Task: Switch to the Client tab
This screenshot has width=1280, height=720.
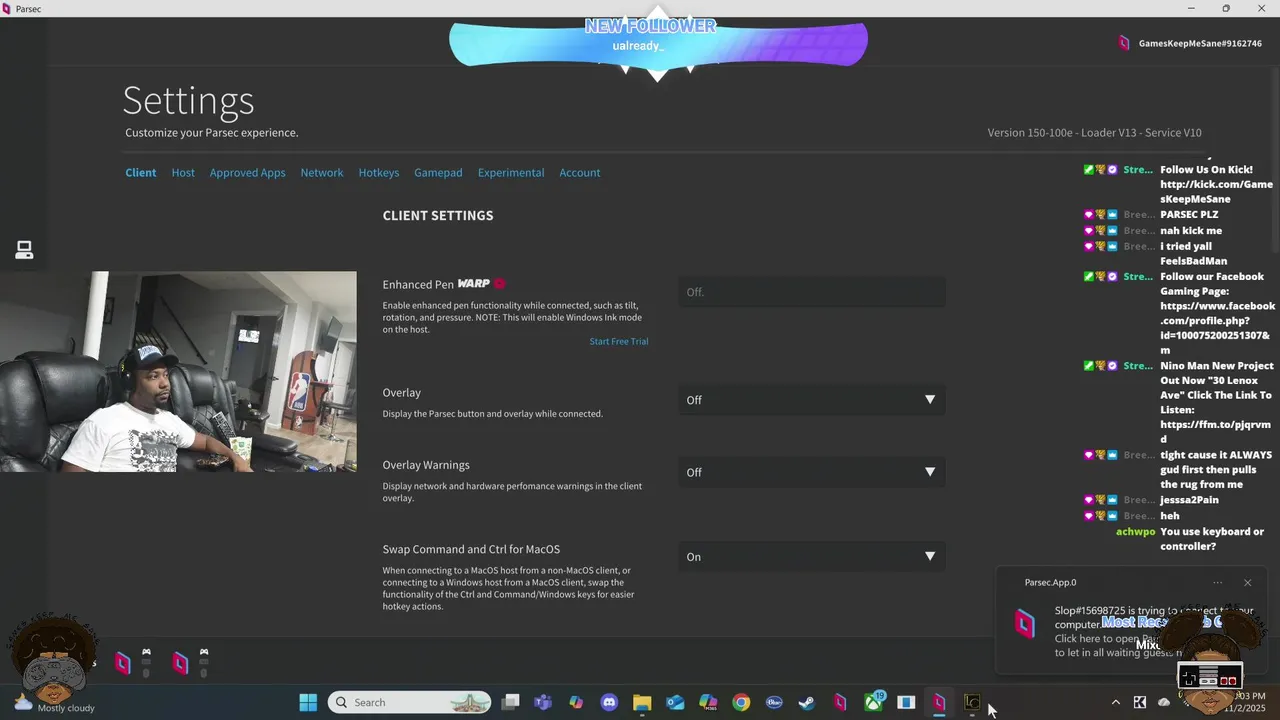Action: click(x=141, y=173)
